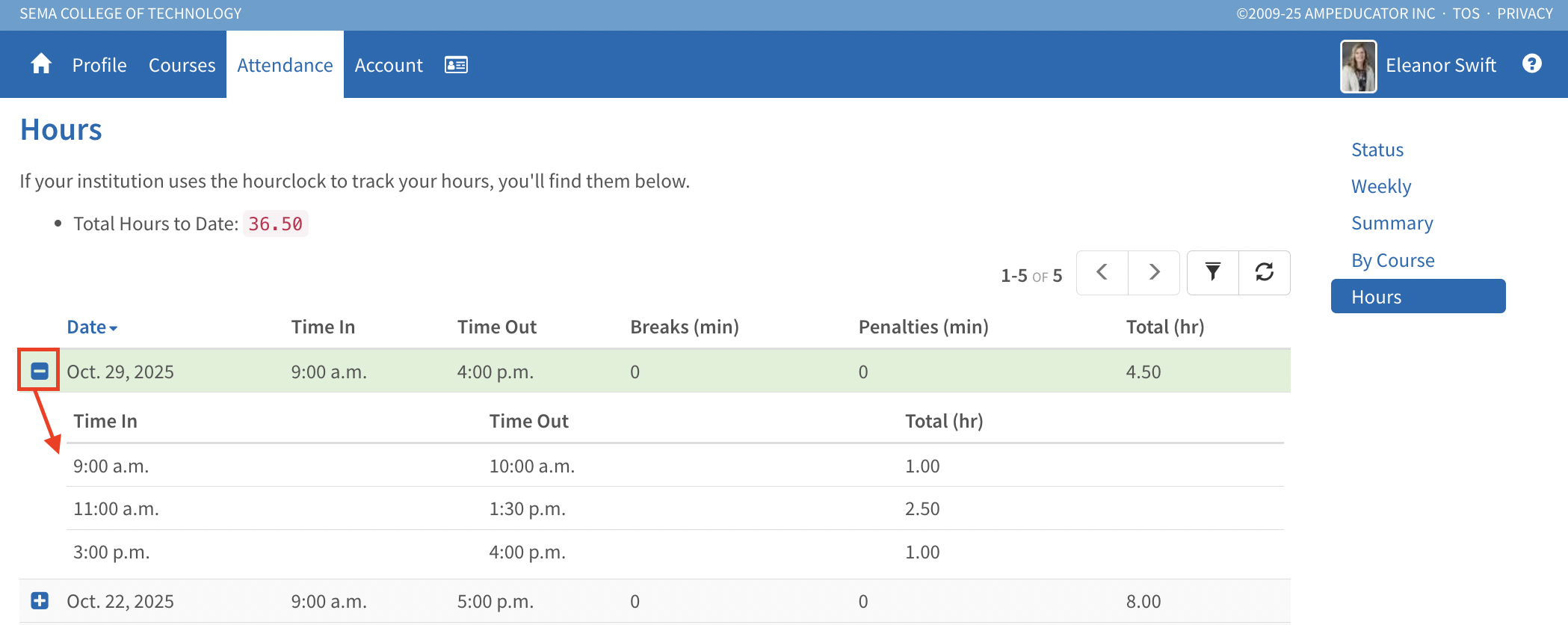Viewport: 1568px width, 625px height.
Task: Open the By Course sidebar link
Action: point(1392,260)
